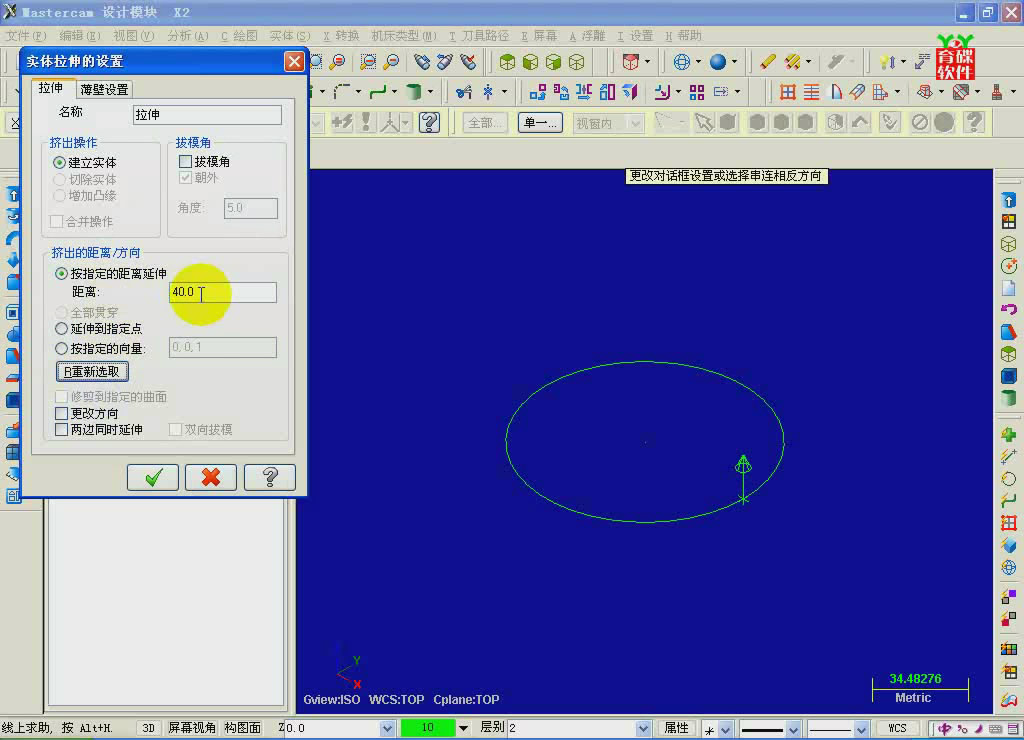Open the 编辑(E) menu

[x=80, y=35]
